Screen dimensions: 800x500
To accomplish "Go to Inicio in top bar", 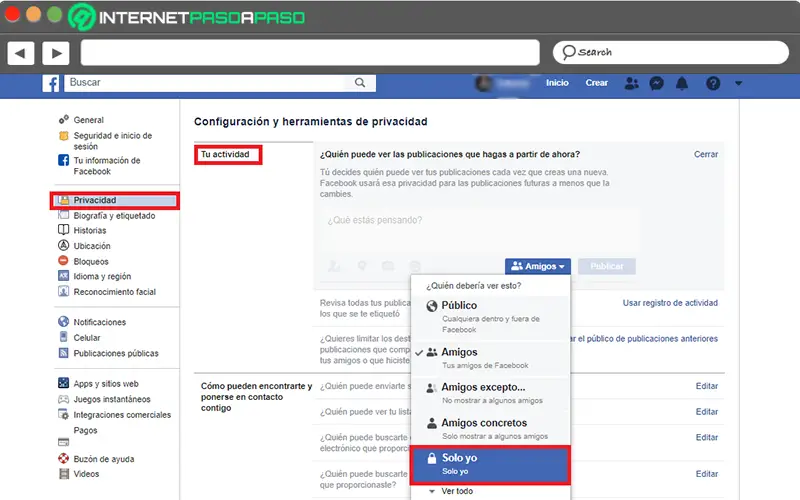I will point(557,83).
